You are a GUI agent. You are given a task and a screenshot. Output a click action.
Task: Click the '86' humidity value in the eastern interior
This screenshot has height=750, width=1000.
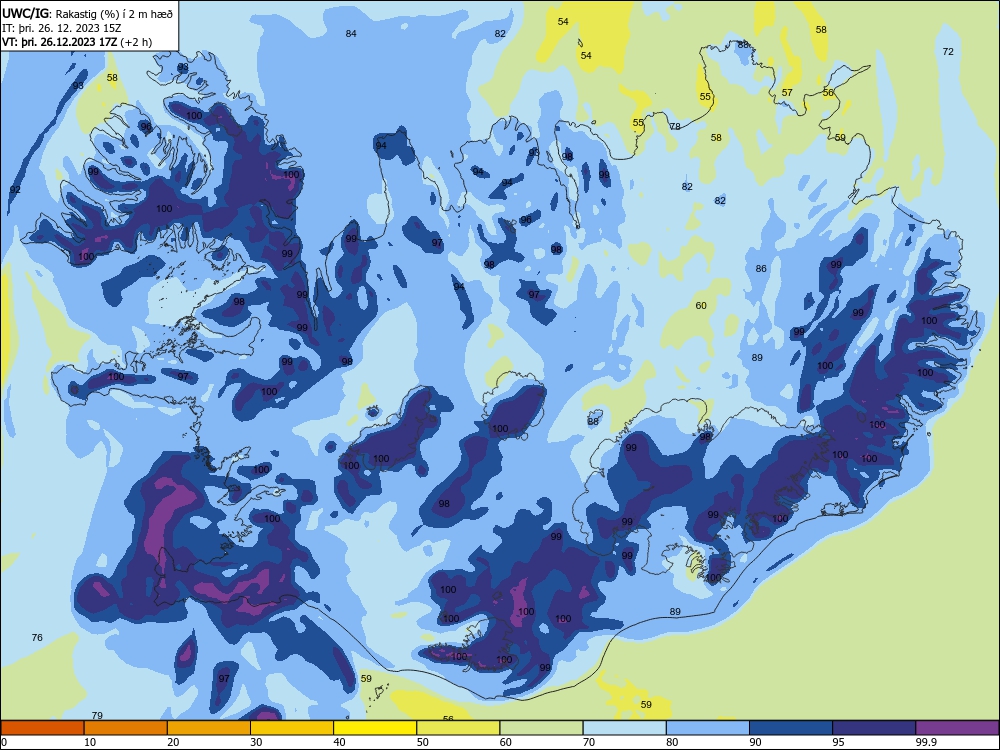[761, 268]
